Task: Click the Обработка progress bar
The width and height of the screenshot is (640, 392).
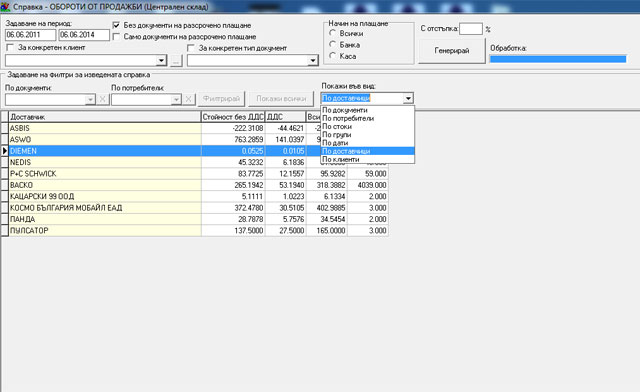Action: (x=558, y=59)
